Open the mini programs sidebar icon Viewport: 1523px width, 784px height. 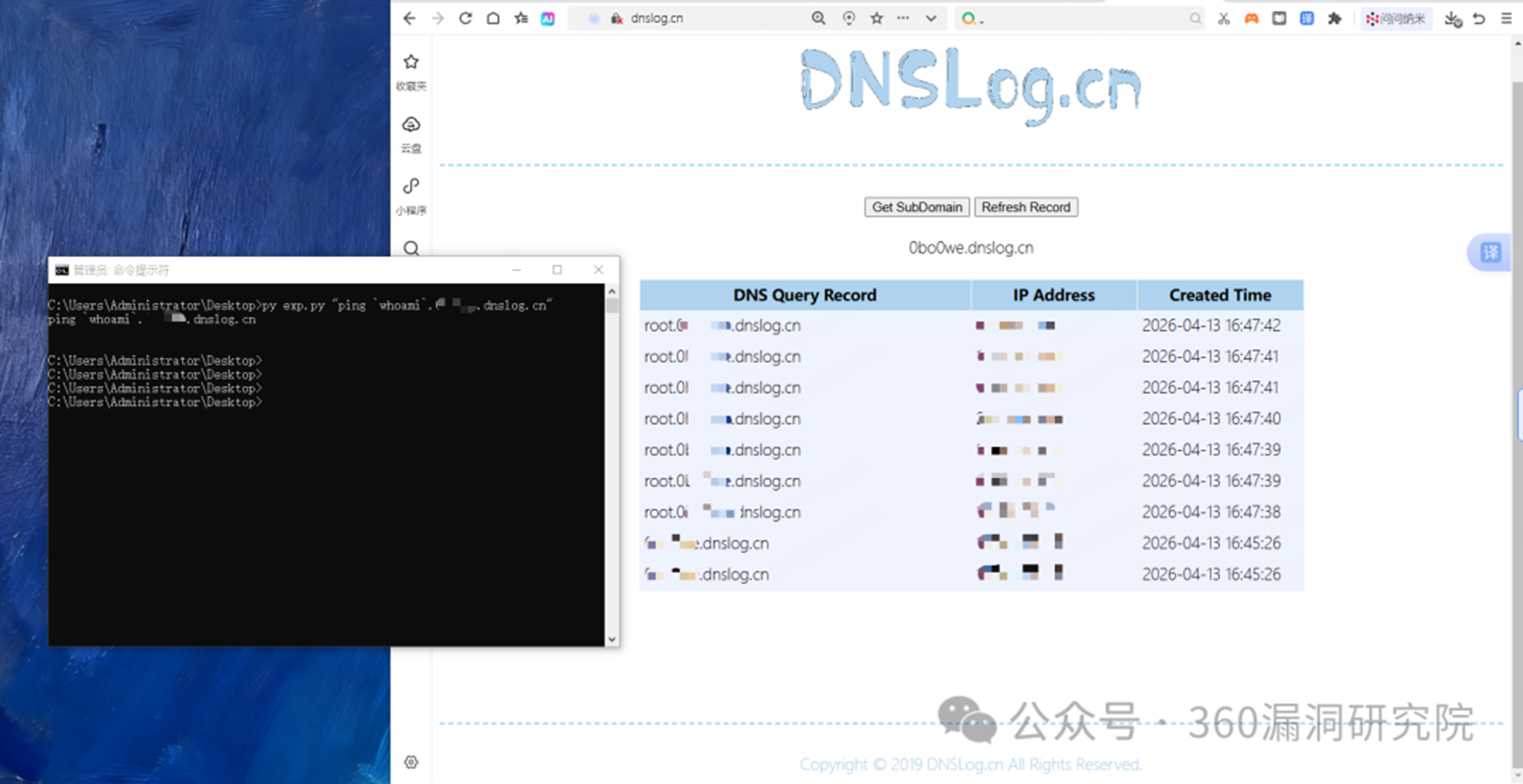click(x=411, y=195)
